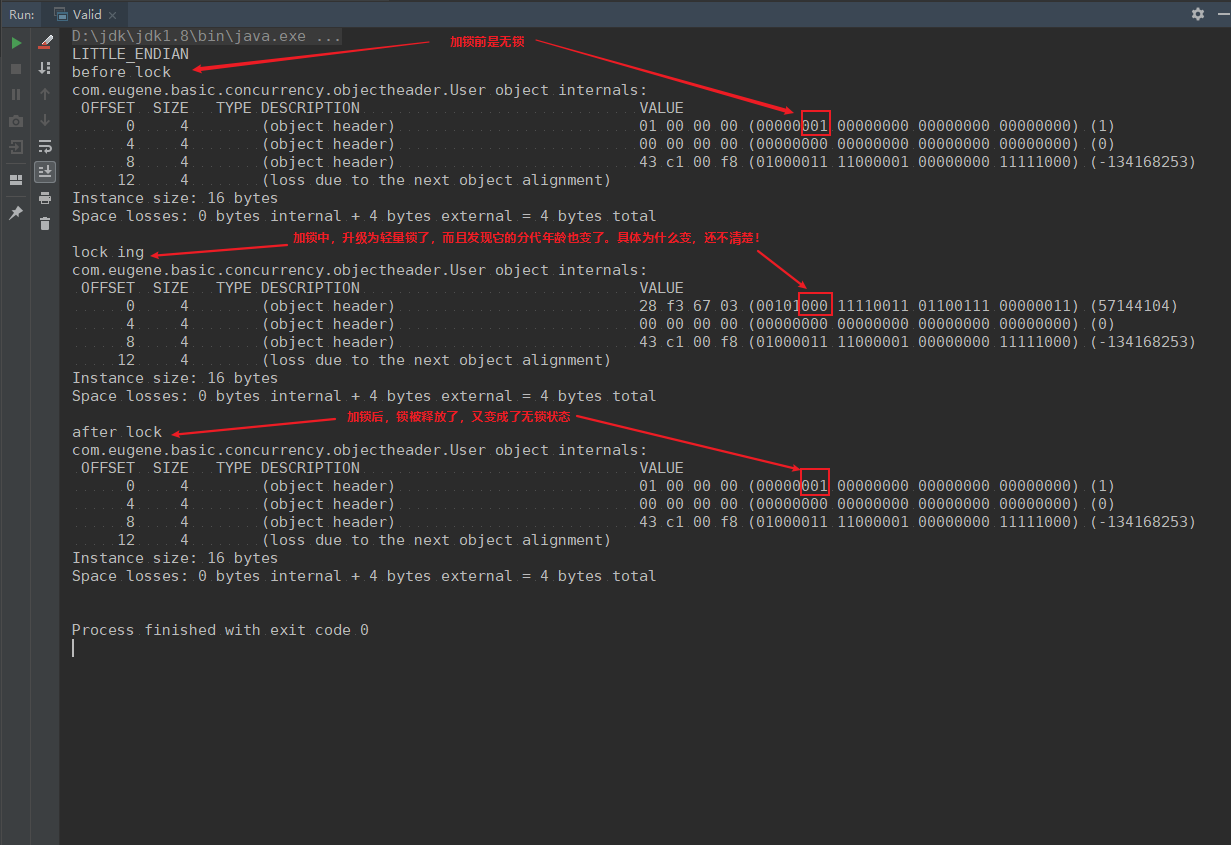The image size is (1231, 845).
Task: Click 'Instance size: 16 bytes' under after lock
Action: (x=175, y=558)
